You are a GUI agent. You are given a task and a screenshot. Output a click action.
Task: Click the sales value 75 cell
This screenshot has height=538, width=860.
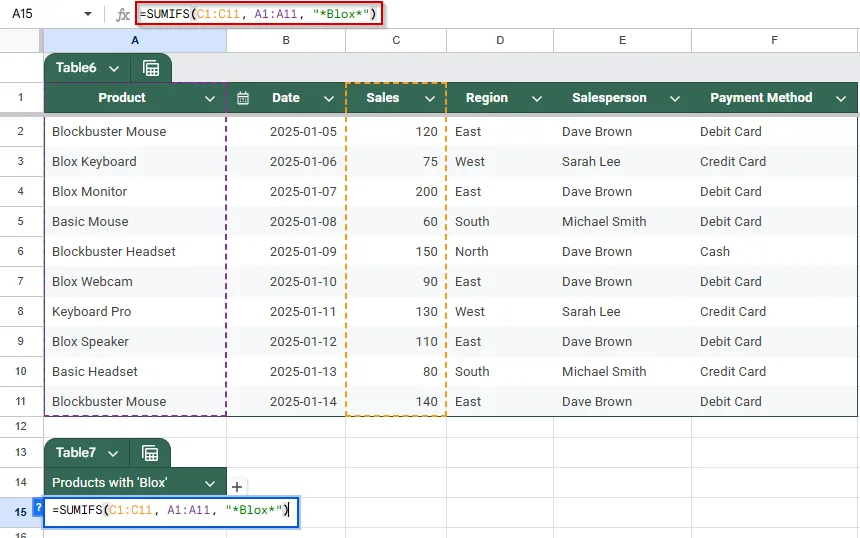(x=396, y=162)
